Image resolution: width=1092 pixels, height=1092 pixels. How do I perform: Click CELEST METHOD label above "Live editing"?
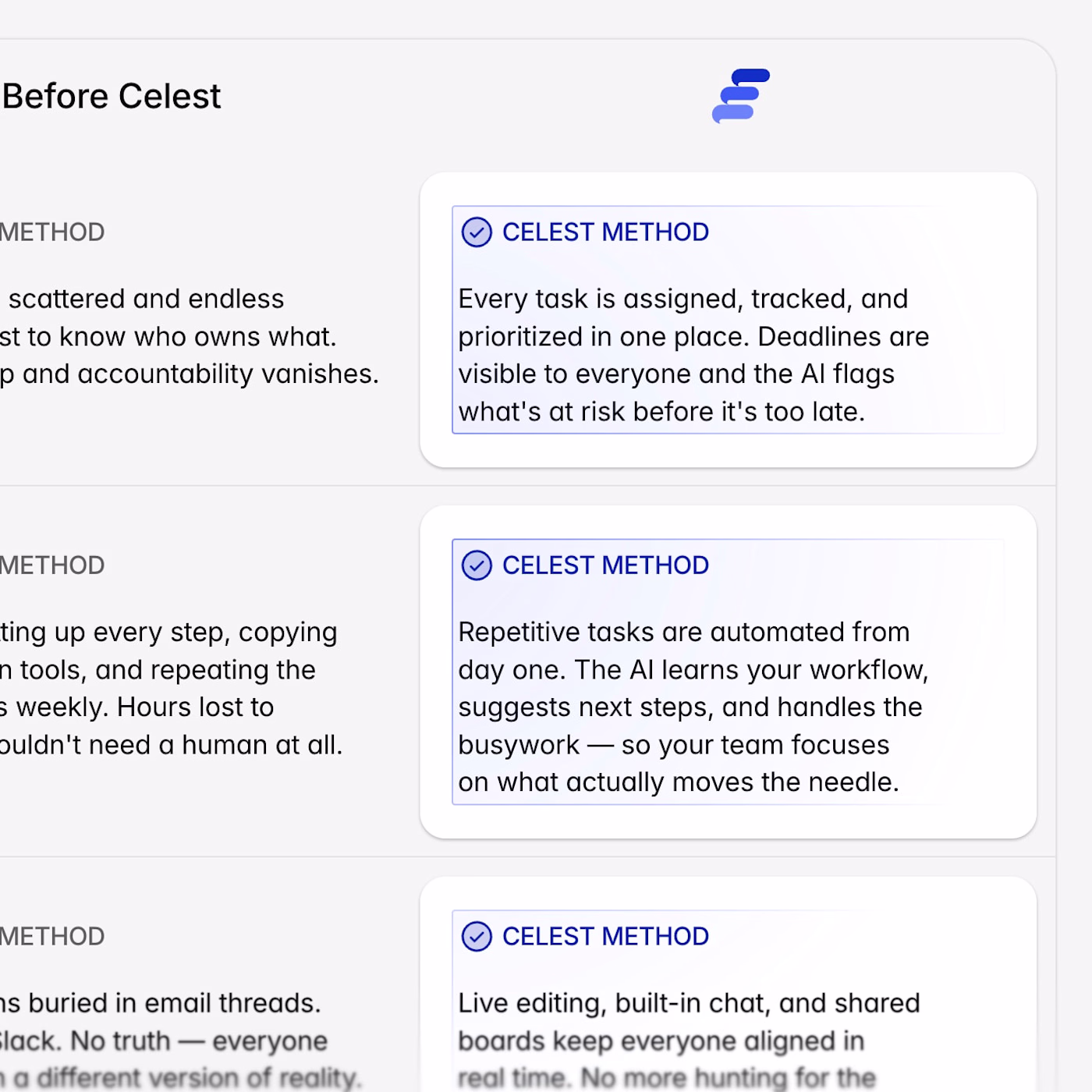coord(605,937)
